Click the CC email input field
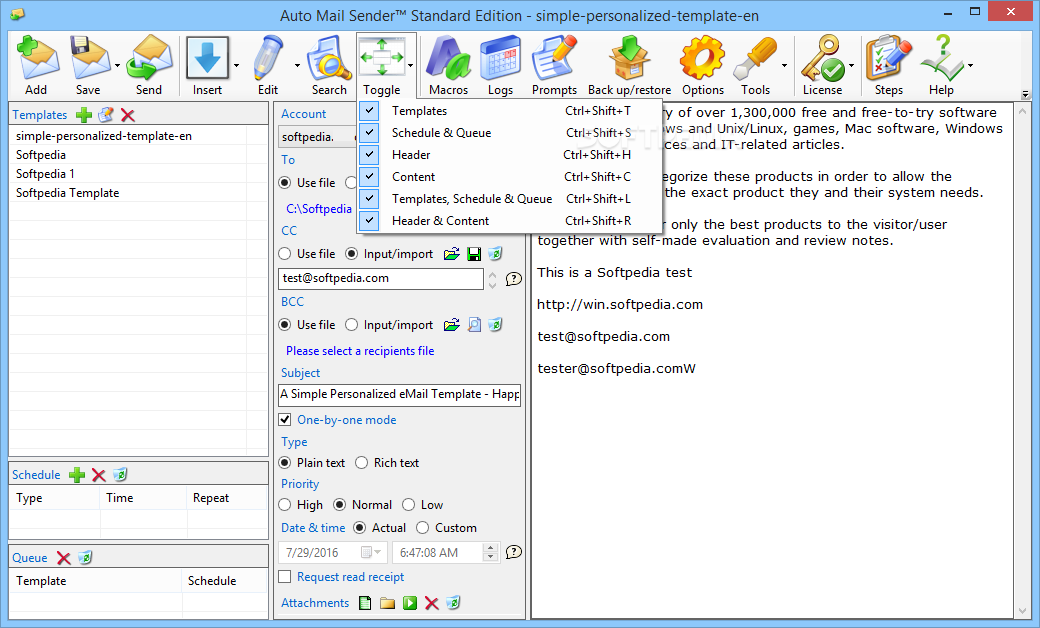This screenshot has width=1040, height=628. click(381, 279)
